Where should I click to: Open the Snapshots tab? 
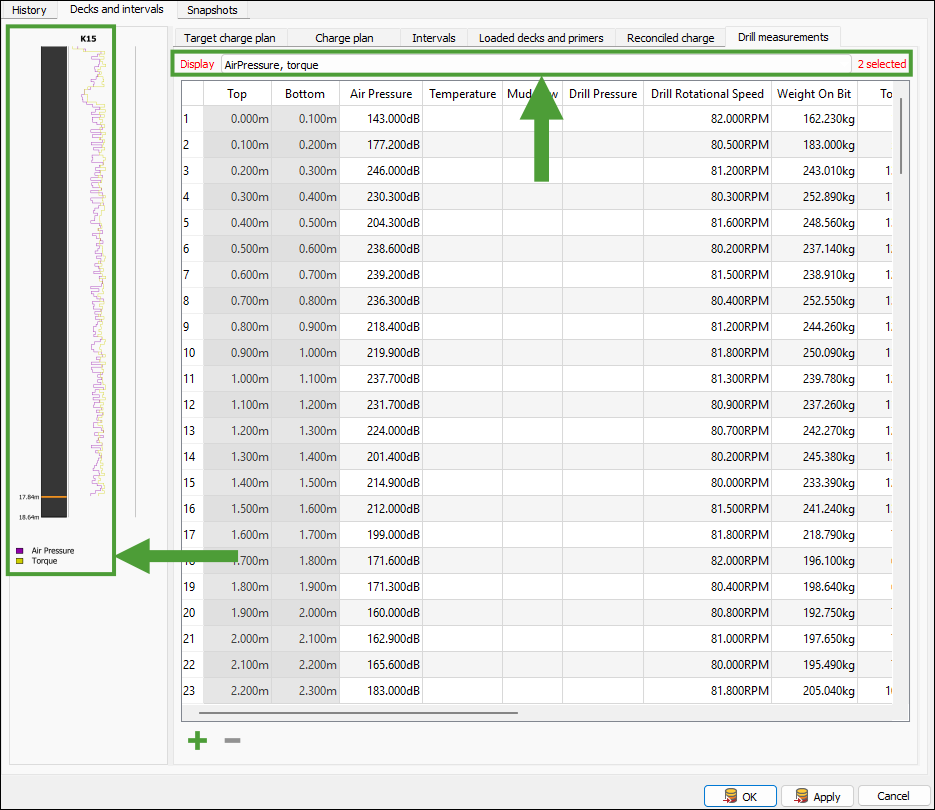point(212,10)
